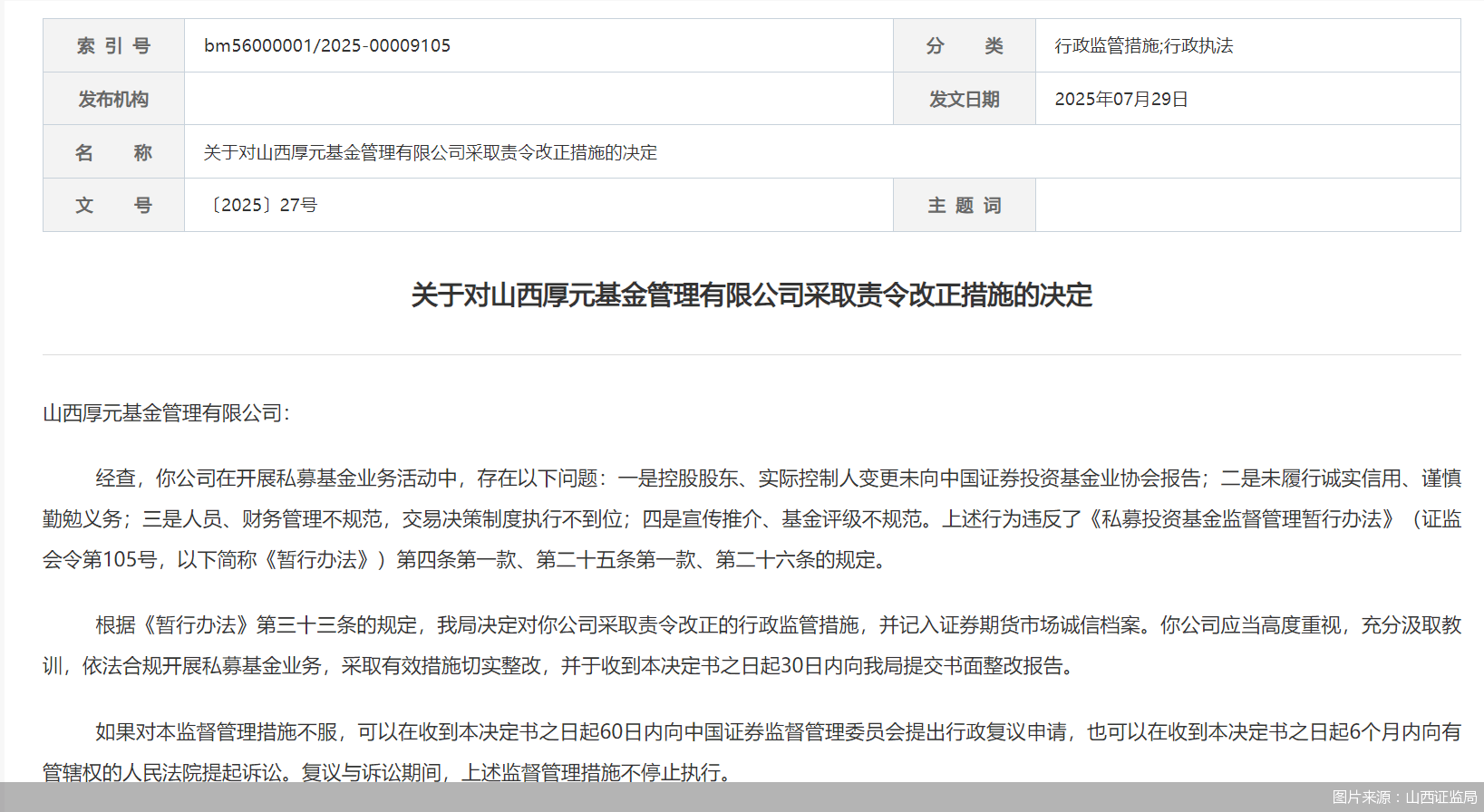Image resolution: width=1484 pixels, height=812 pixels.
Task: Select index number bm56000001/2025-00009105
Action: click(x=327, y=46)
